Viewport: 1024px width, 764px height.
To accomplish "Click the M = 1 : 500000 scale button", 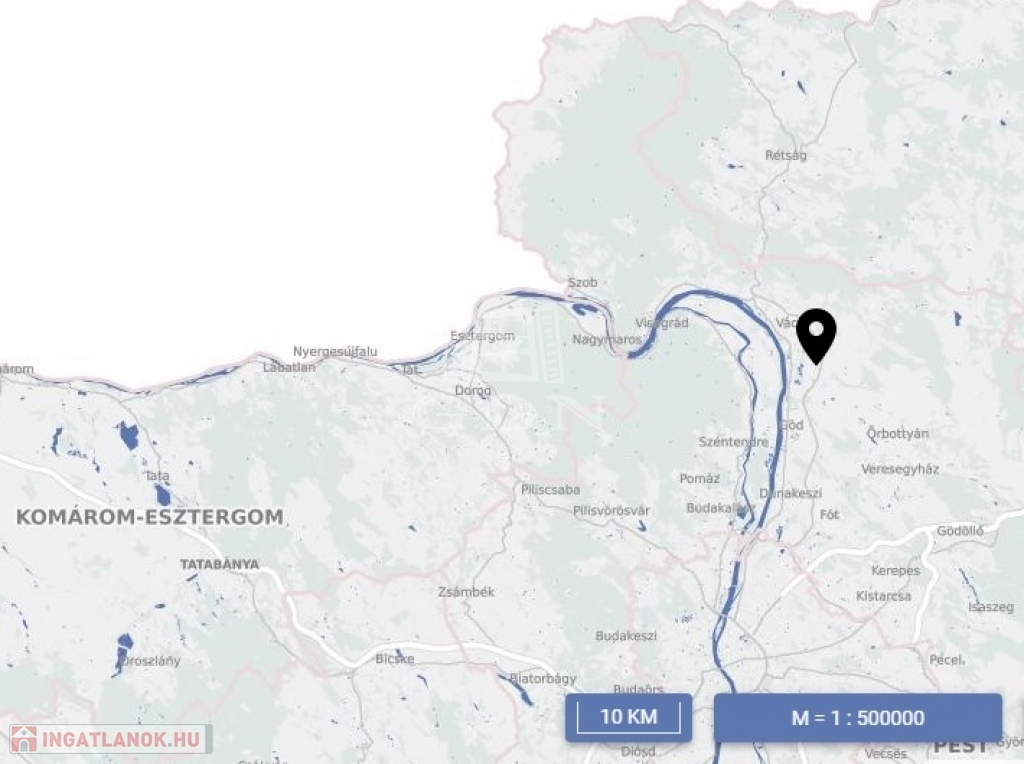I will [x=857, y=718].
